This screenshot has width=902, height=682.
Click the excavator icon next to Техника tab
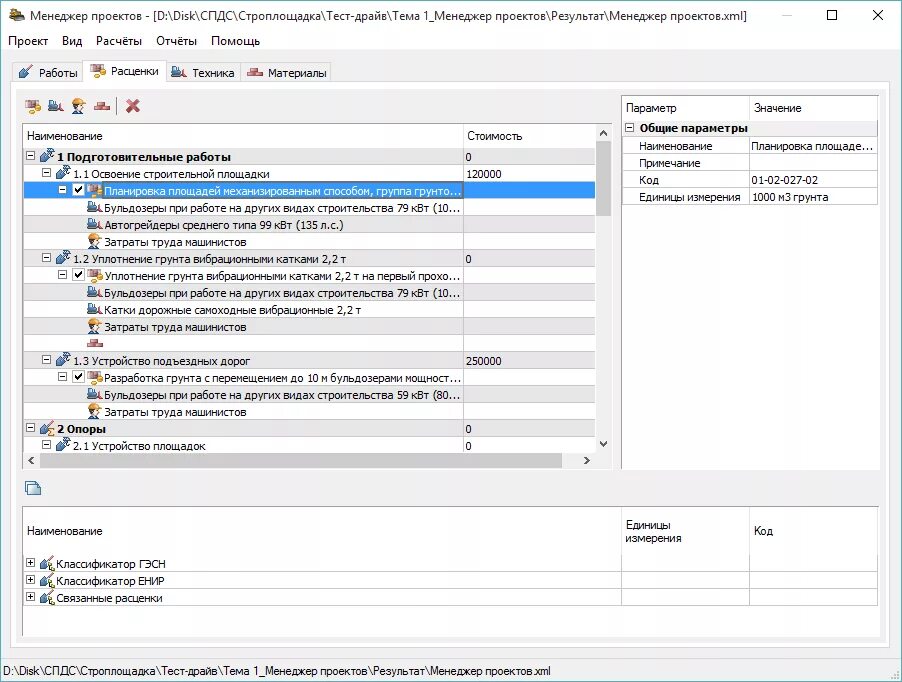coord(180,72)
